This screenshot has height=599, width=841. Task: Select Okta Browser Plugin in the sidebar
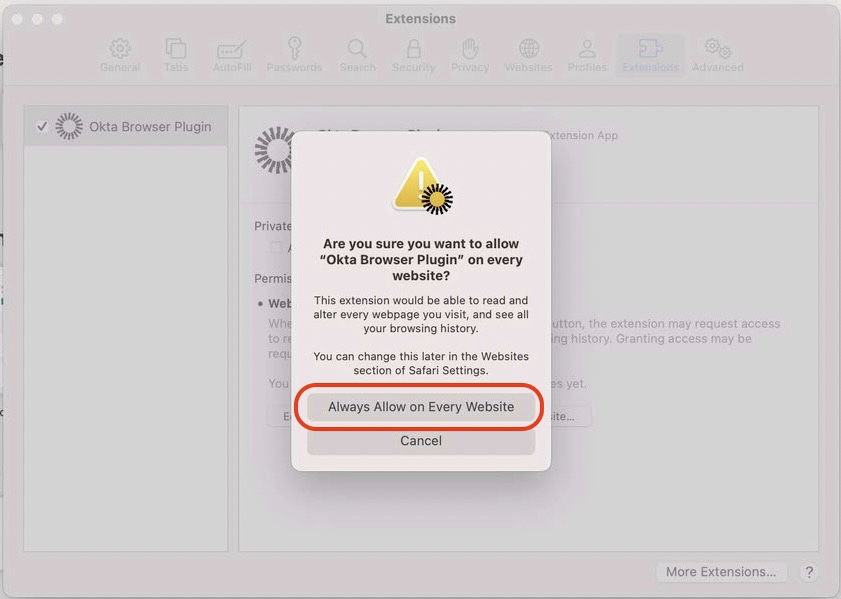(x=126, y=127)
